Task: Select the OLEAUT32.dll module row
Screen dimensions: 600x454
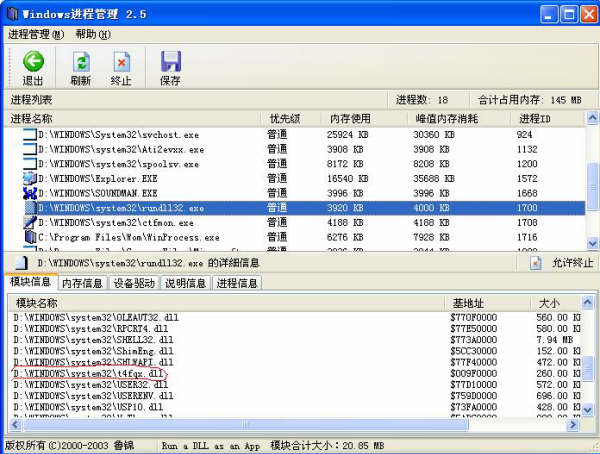Action: pyautogui.click(x=295, y=317)
